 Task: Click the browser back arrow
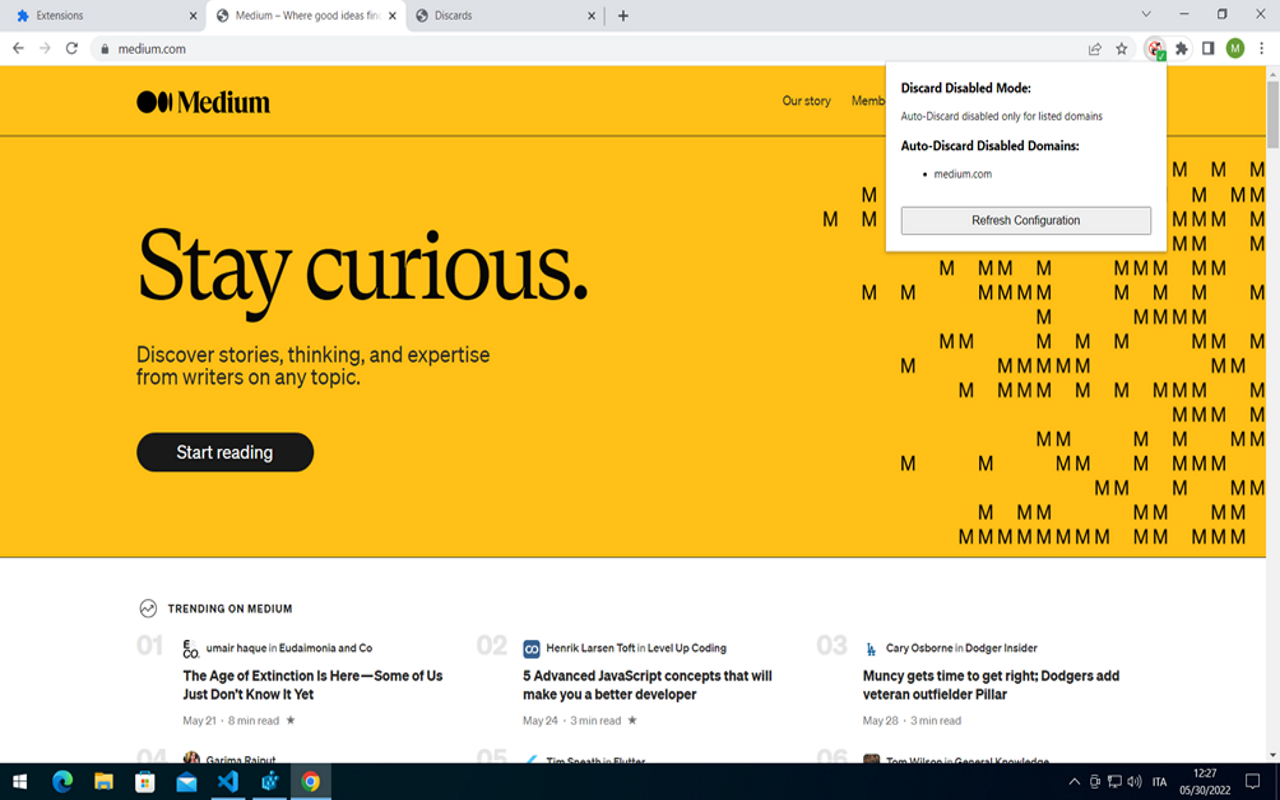[x=18, y=48]
